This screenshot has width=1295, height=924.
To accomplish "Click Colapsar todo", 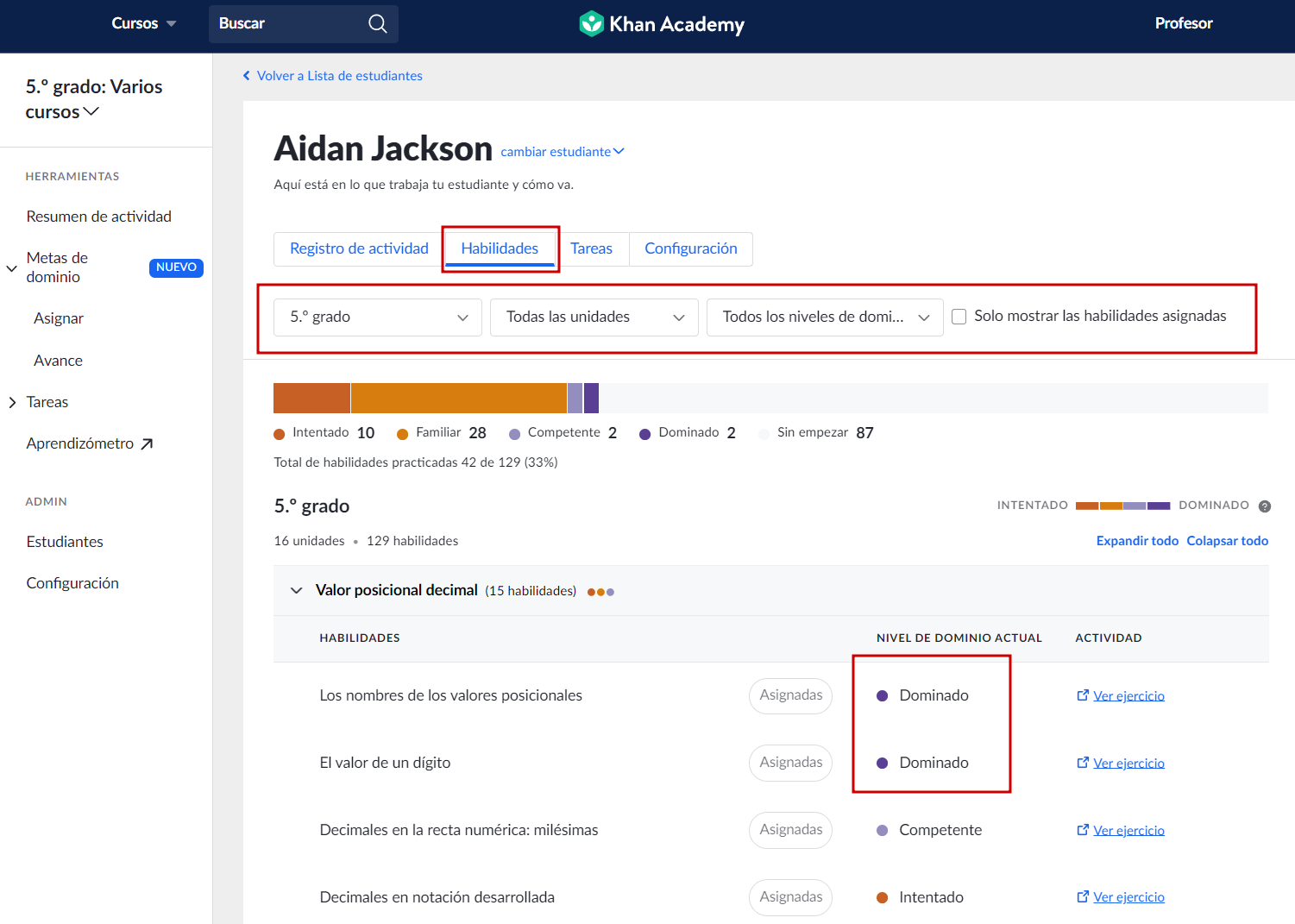I will click(1228, 541).
